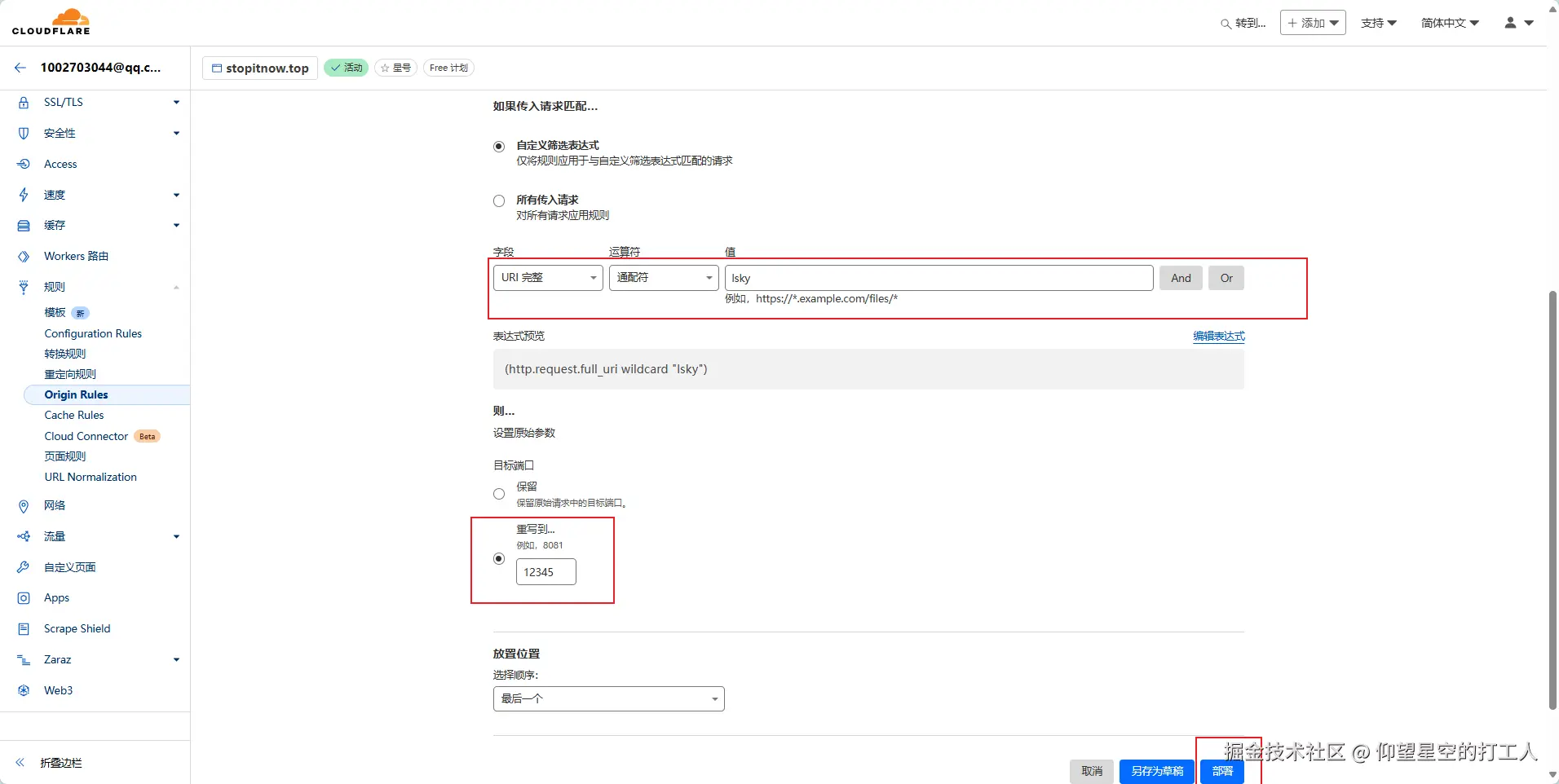Image resolution: width=1559 pixels, height=784 pixels.
Task: Click the 流量 traffic icon
Action: (x=24, y=537)
